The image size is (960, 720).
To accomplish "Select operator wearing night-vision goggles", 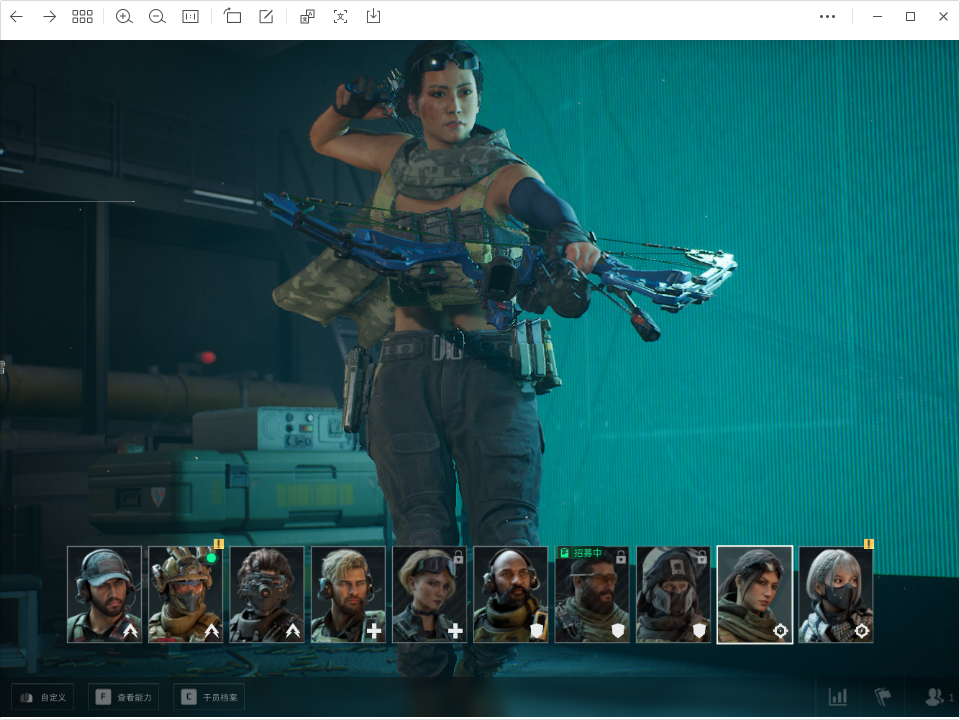I will click(267, 594).
